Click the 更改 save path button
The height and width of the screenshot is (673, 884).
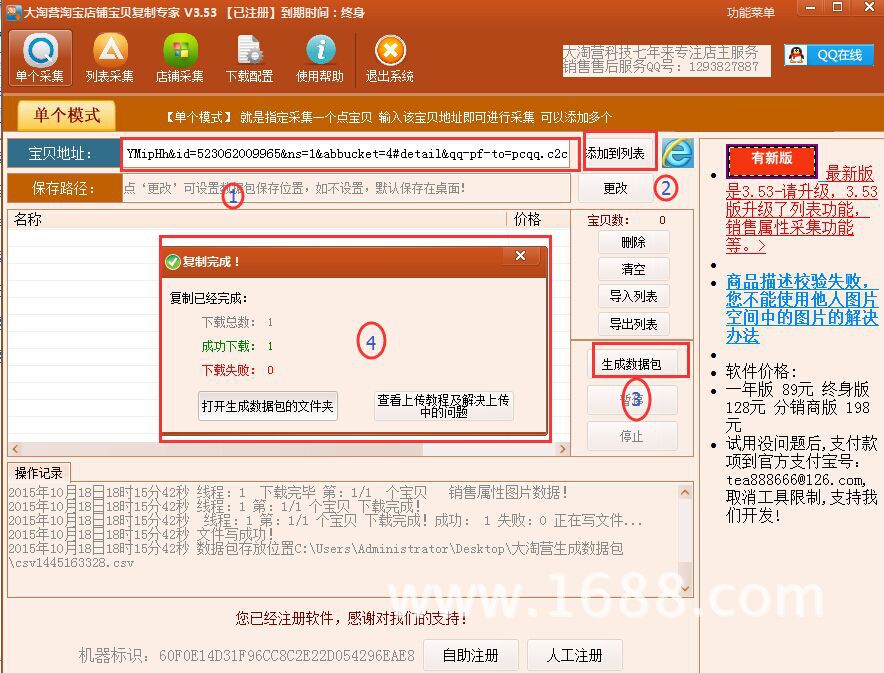615,188
